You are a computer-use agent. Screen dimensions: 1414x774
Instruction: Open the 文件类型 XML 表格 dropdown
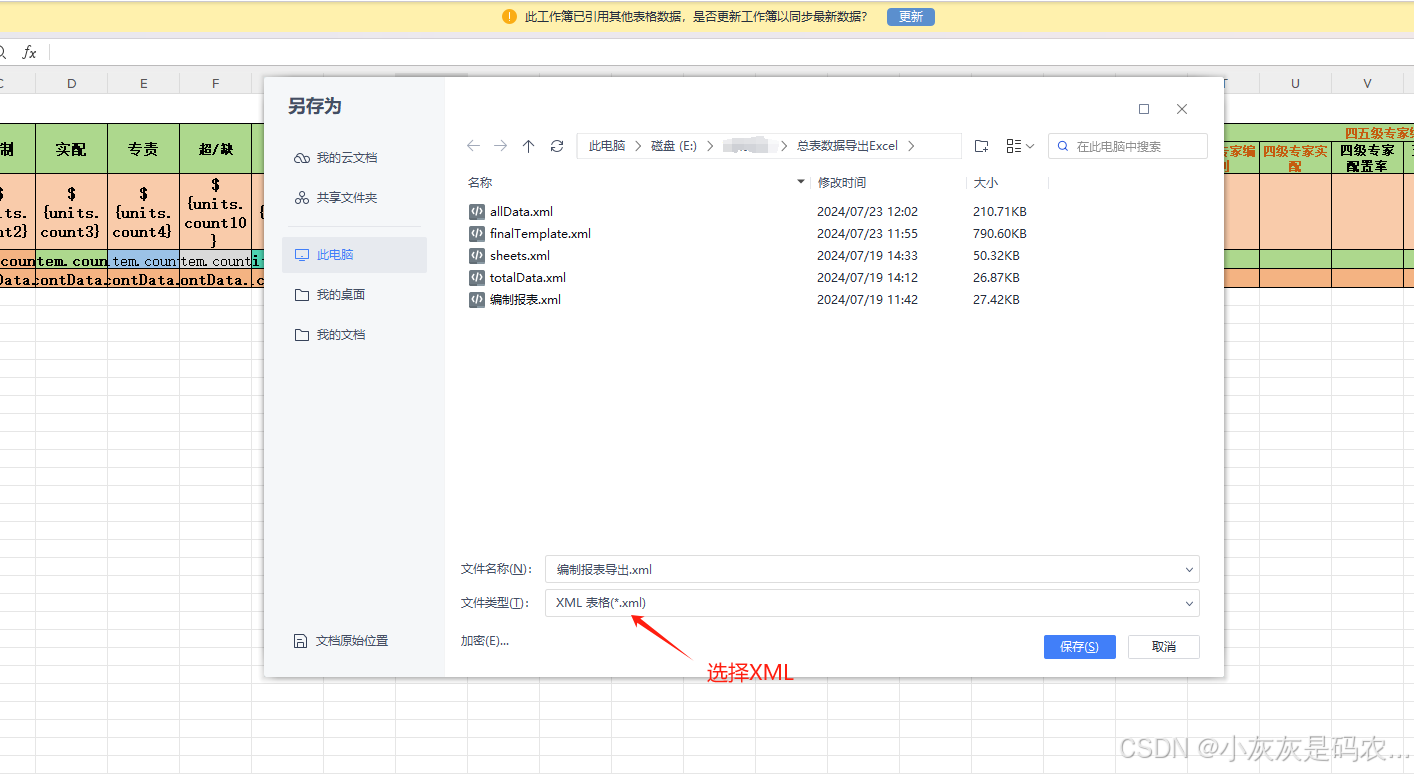[872, 603]
